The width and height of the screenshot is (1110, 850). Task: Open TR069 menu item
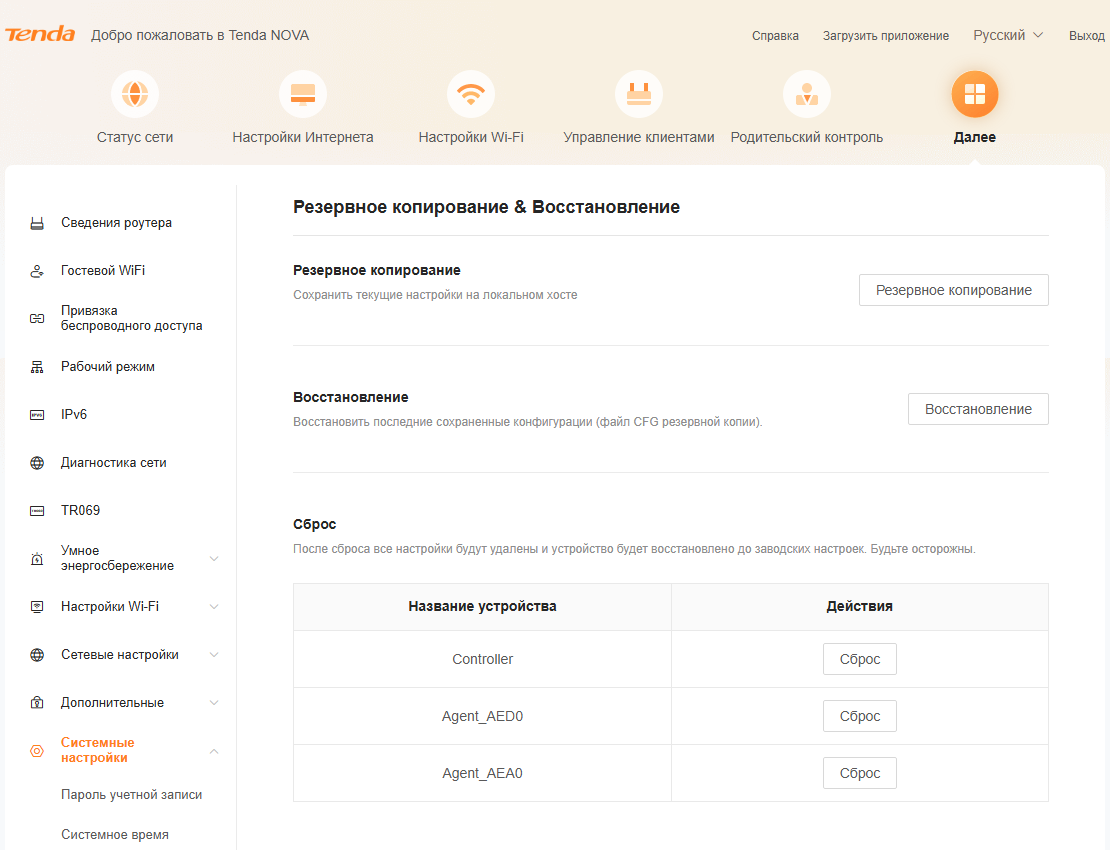[x=80, y=510]
